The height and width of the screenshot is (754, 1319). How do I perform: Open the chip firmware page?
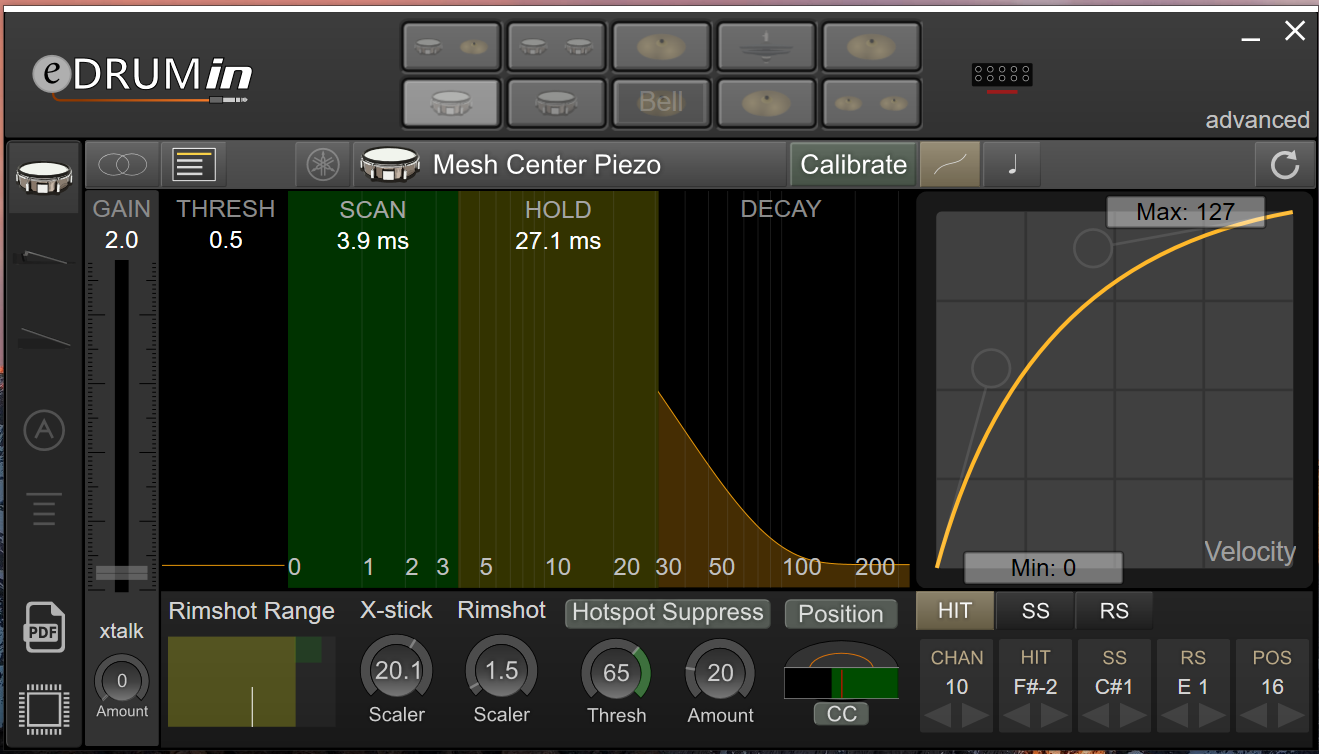[x=44, y=709]
